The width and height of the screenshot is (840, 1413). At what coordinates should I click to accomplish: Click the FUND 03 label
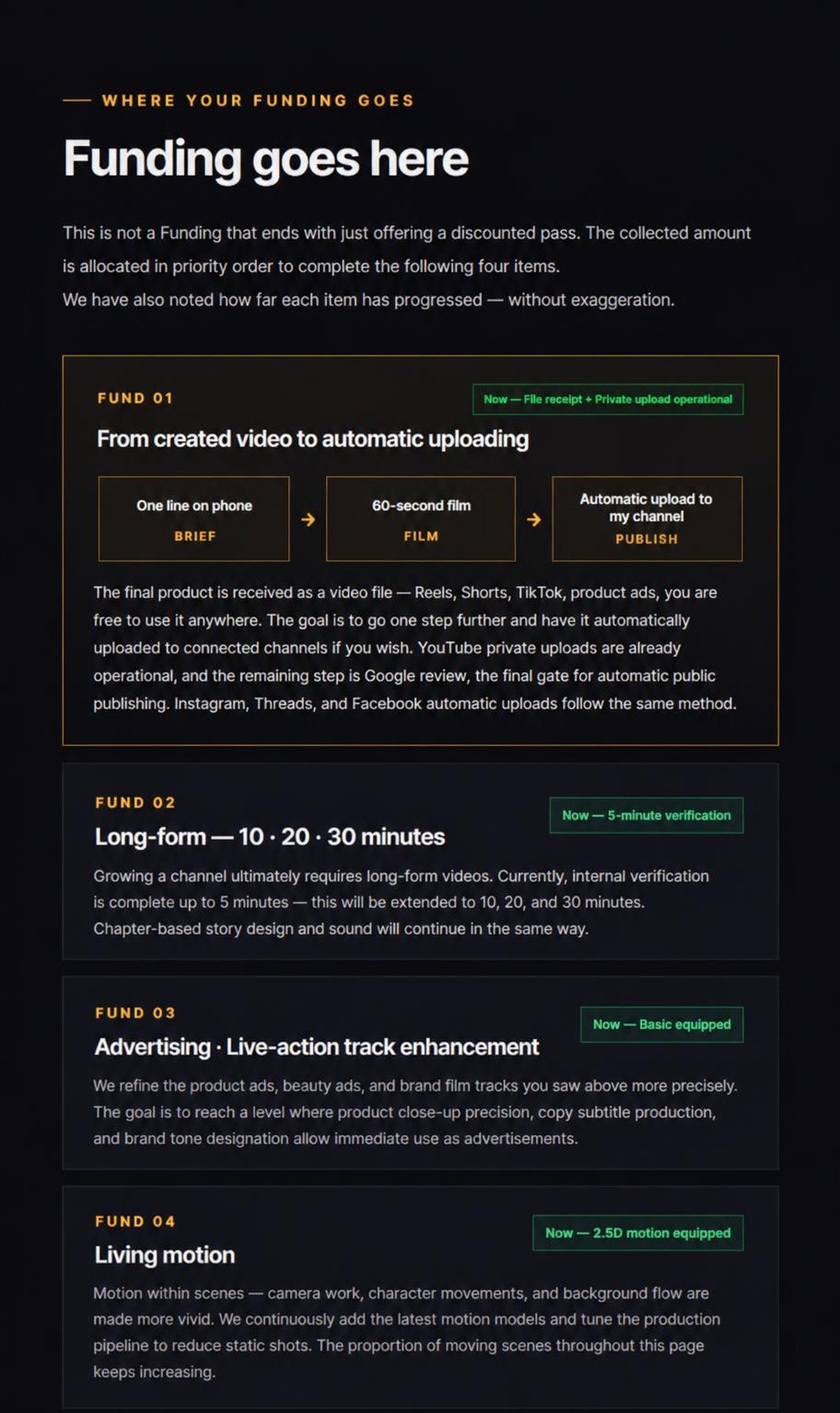pos(135,1012)
